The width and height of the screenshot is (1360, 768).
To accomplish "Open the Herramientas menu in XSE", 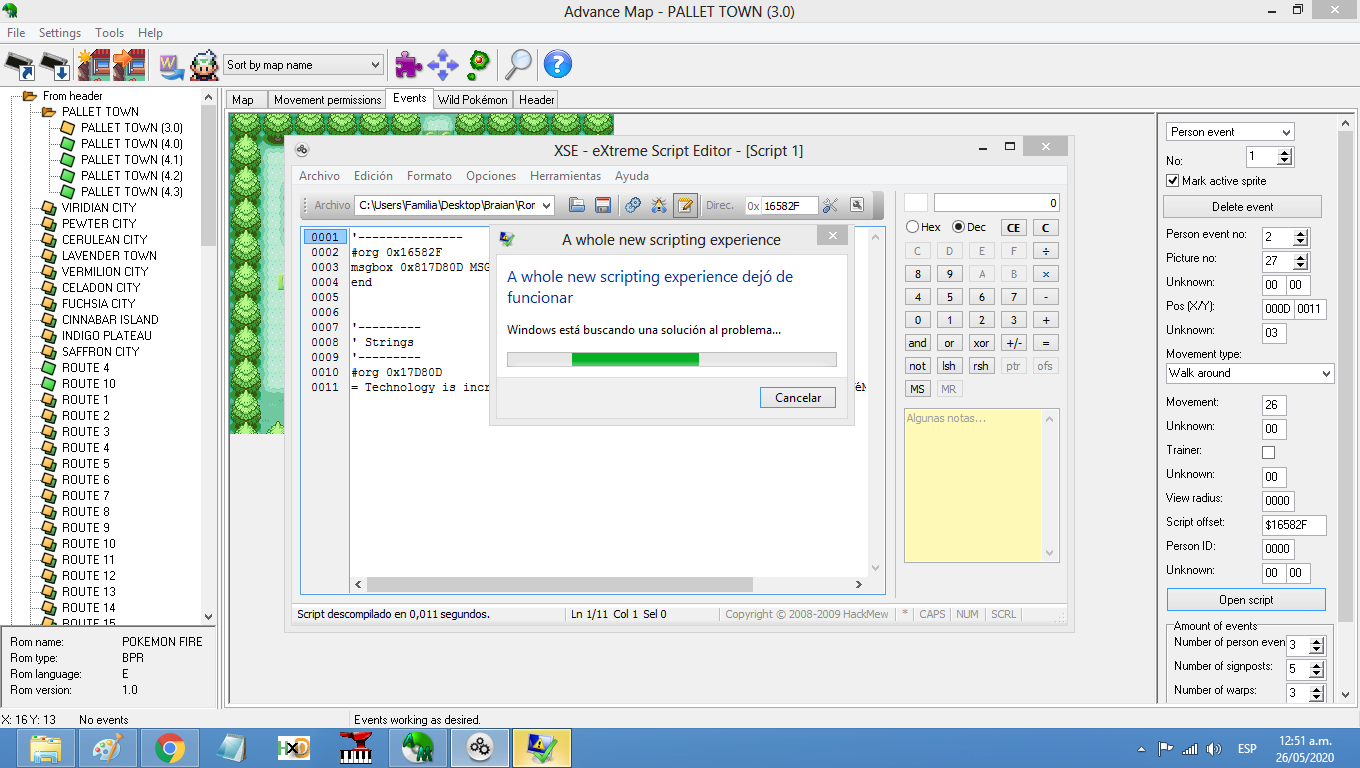I will coord(565,176).
